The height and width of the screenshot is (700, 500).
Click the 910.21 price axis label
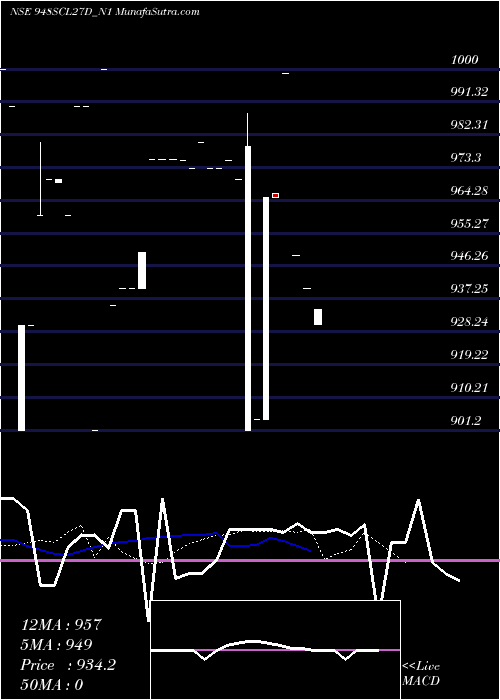(469, 388)
